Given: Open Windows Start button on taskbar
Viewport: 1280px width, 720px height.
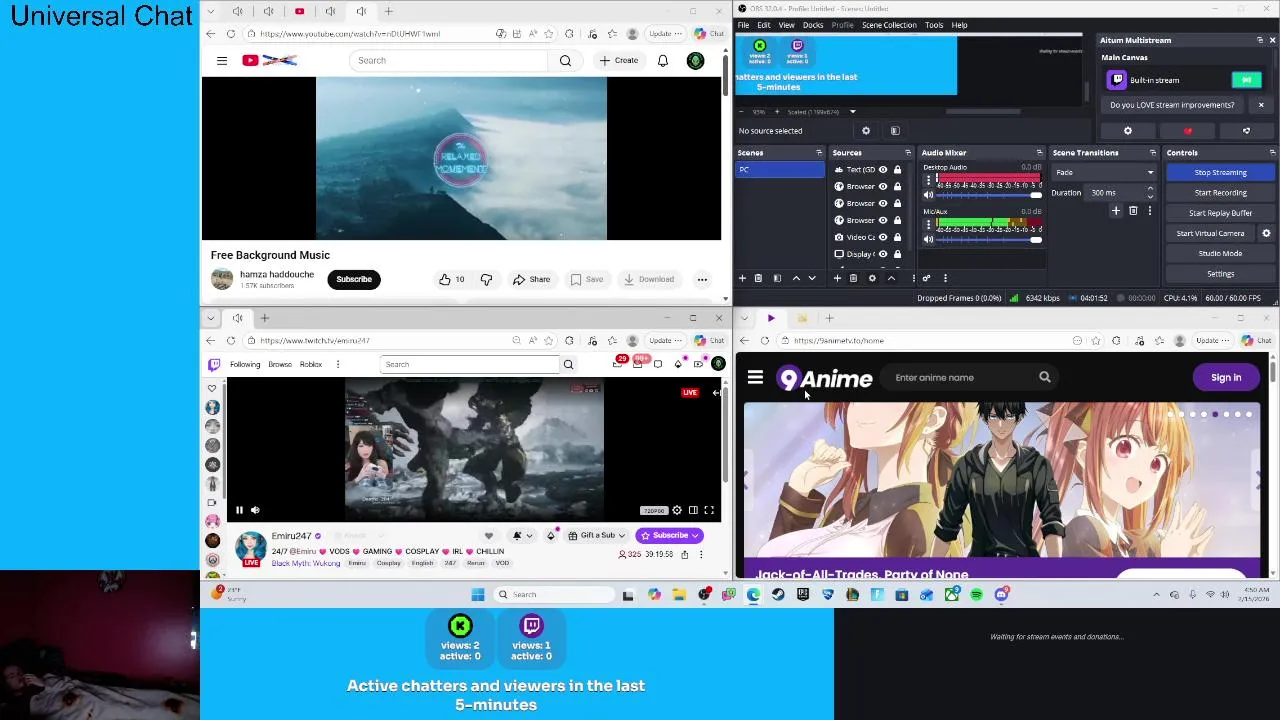Looking at the screenshot, I should click(x=478, y=595).
